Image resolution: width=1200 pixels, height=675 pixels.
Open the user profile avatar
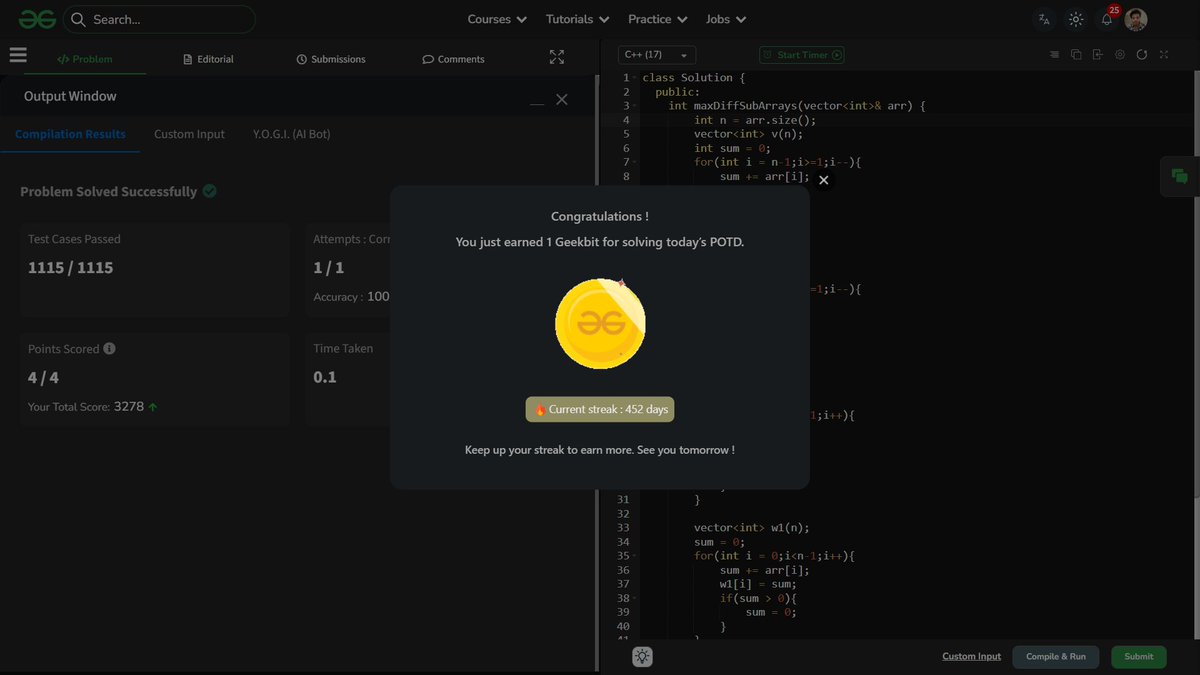(1136, 19)
